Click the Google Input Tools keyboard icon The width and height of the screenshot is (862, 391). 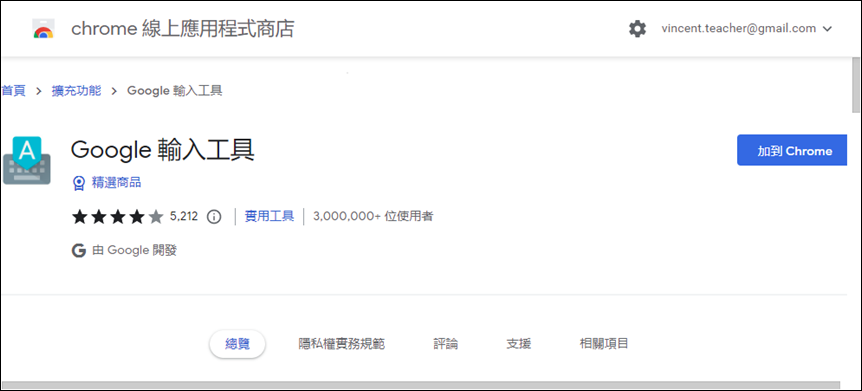point(26,160)
